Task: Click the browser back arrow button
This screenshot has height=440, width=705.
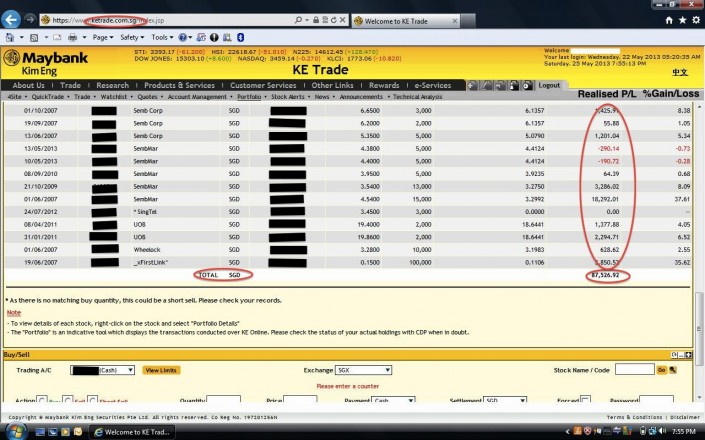Action: [x=13, y=19]
